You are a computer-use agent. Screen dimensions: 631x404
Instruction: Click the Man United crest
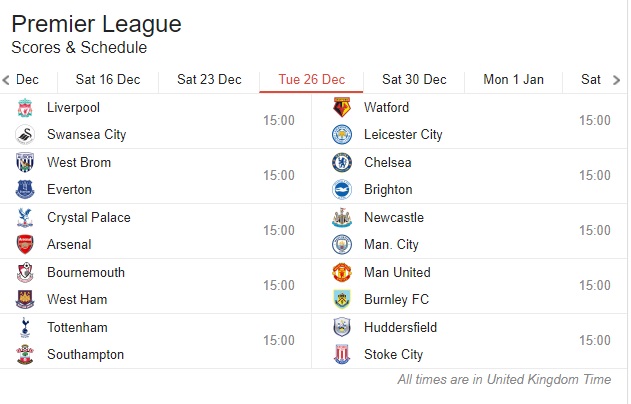[x=342, y=272]
